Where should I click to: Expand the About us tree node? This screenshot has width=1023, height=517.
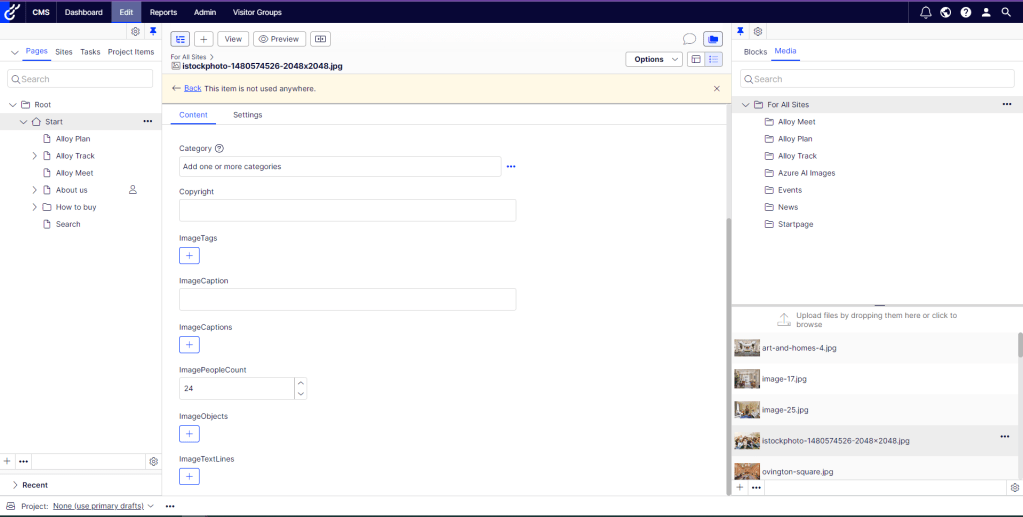[34, 190]
